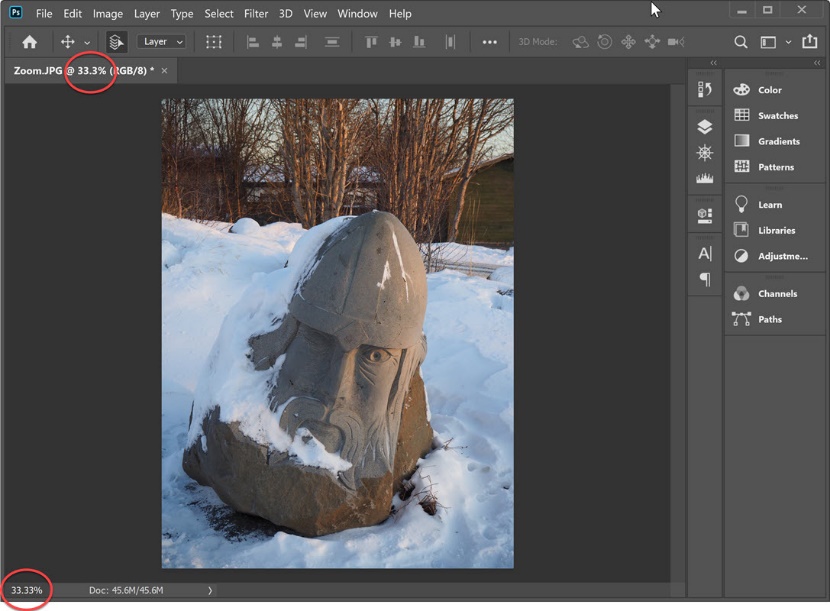Open the Character panel icon
830x611 pixels.
point(705,254)
